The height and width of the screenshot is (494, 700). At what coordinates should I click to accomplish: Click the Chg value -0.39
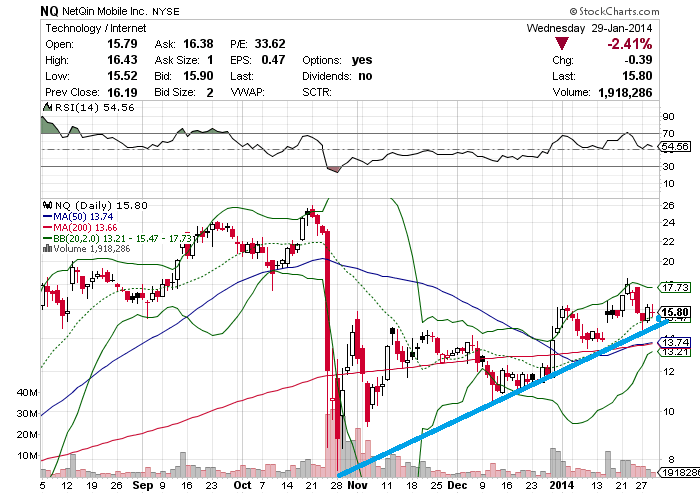(638, 60)
